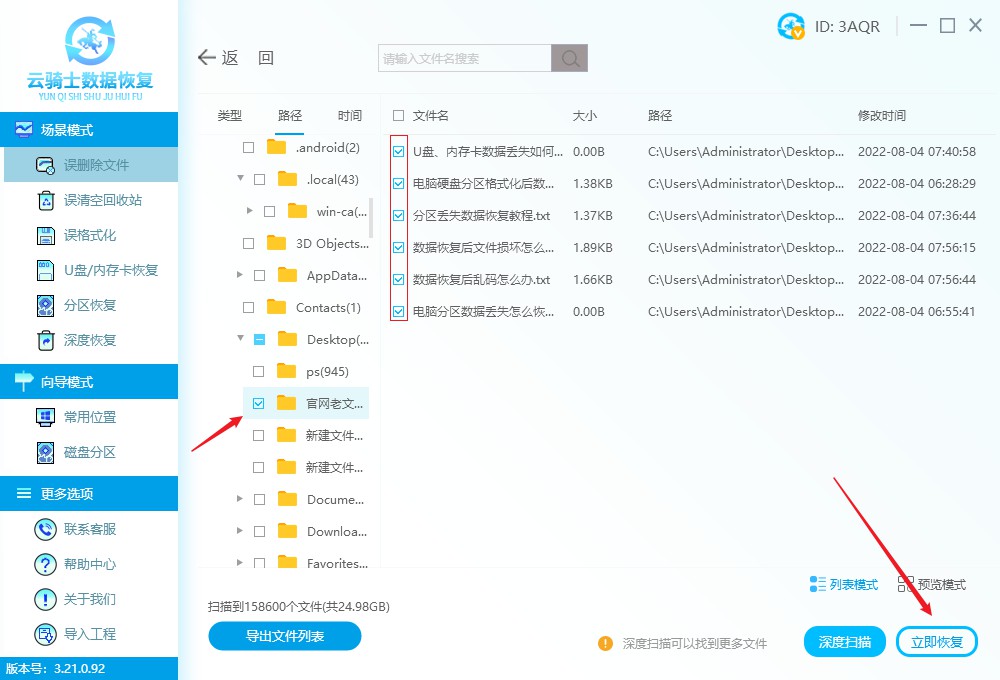This screenshot has width=1000, height=680.
Task: Open the 类型 tab
Action: 228,115
